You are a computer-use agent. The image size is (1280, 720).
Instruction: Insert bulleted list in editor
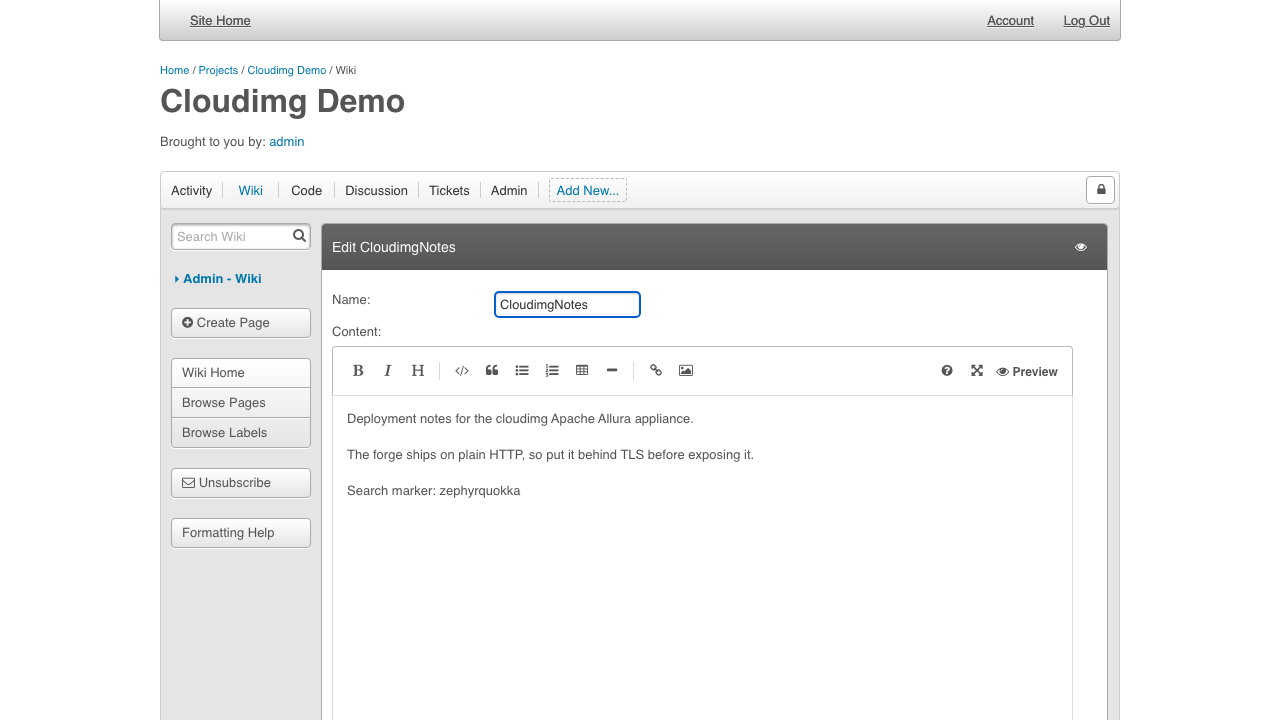[522, 371]
